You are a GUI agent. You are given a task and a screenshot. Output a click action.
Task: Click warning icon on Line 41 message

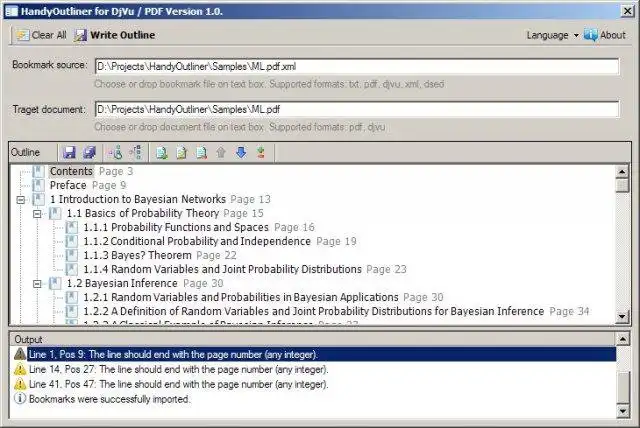pyautogui.click(x=20, y=384)
